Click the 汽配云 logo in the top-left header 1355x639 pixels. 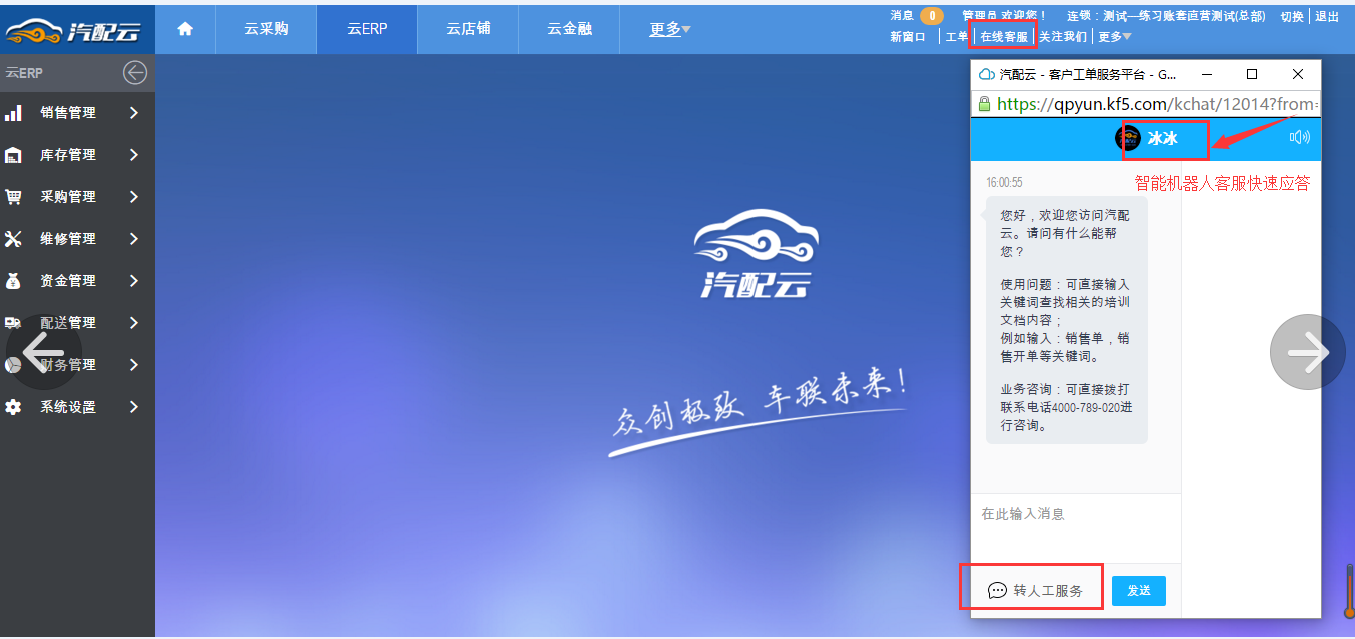tap(72, 32)
